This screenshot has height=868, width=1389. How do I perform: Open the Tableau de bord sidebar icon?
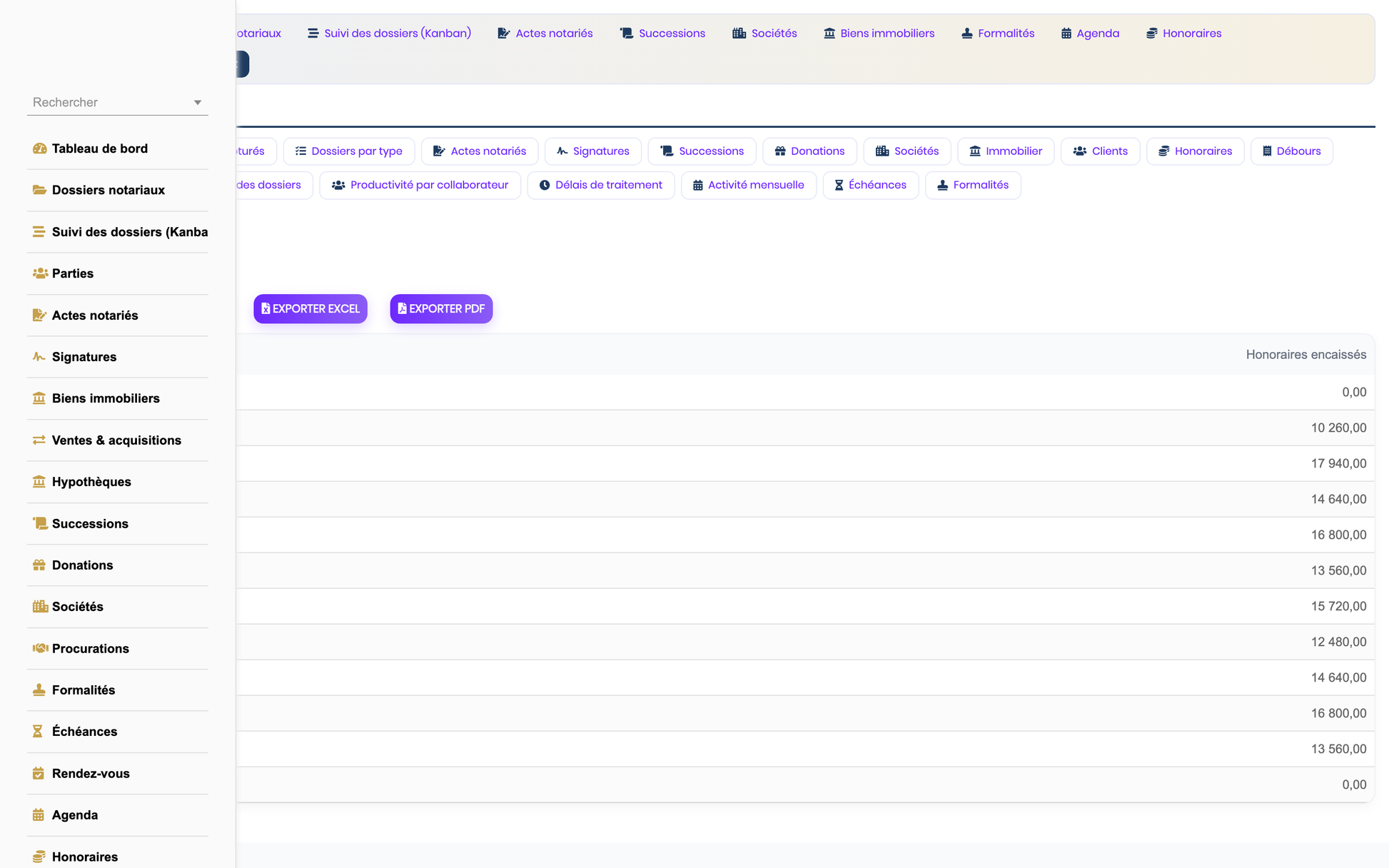pyautogui.click(x=39, y=148)
